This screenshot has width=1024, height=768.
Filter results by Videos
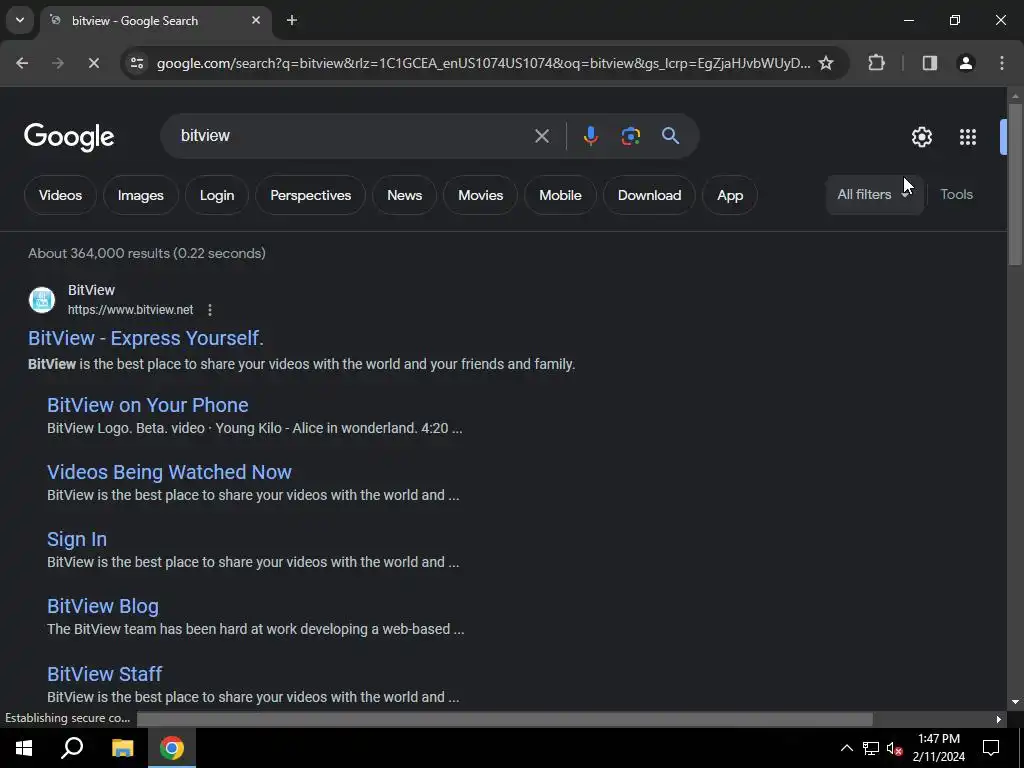60,195
